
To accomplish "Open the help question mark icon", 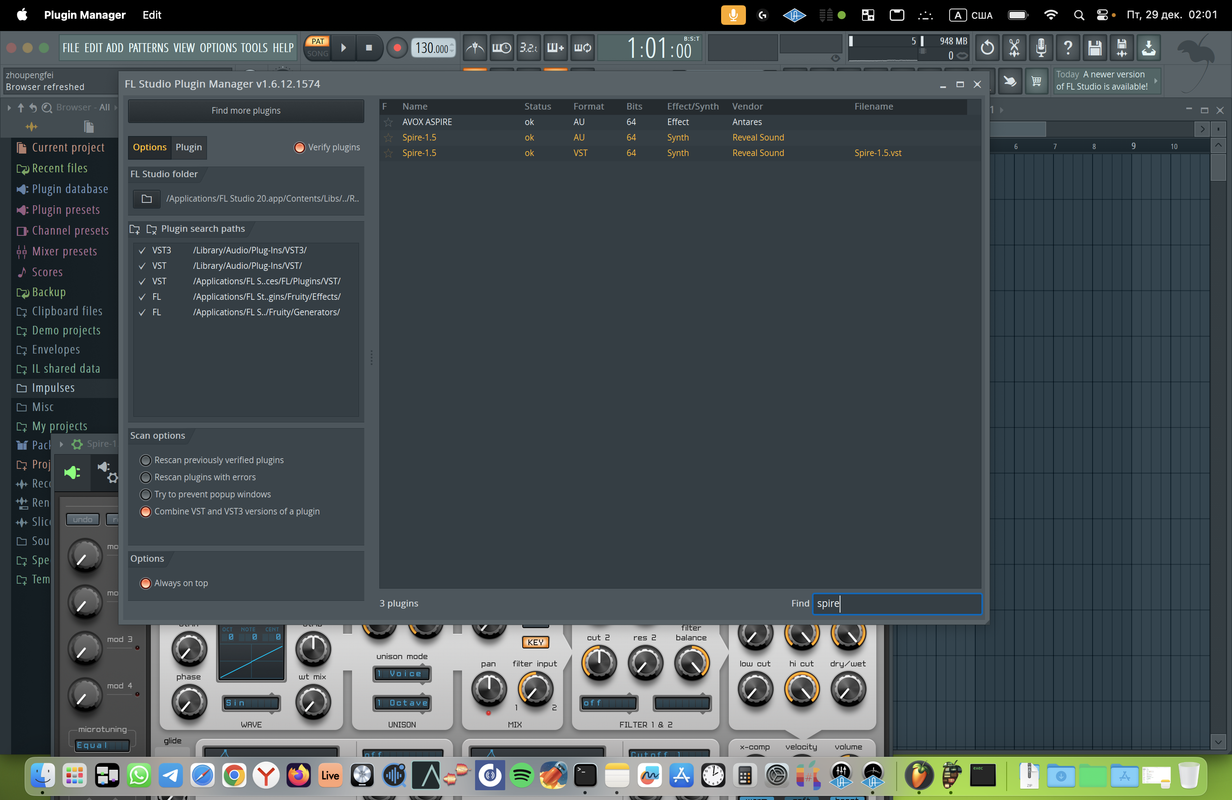I will click(x=1068, y=47).
